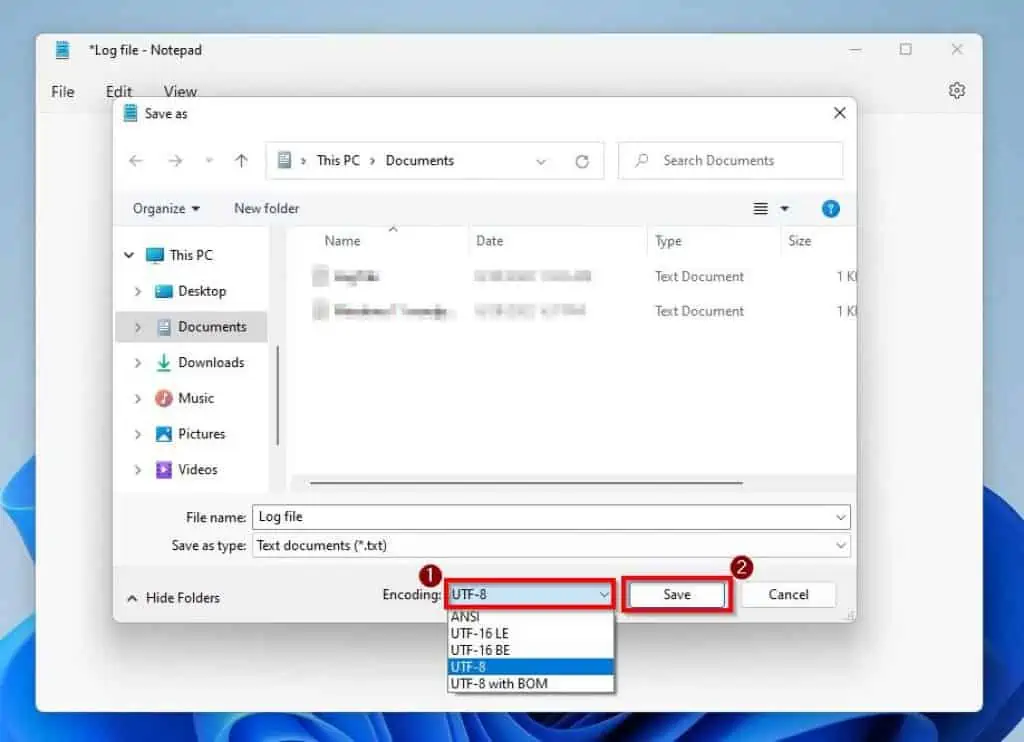The height and width of the screenshot is (742, 1024).
Task: Open the view options dropdown arrow
Action: pos(784,209)
